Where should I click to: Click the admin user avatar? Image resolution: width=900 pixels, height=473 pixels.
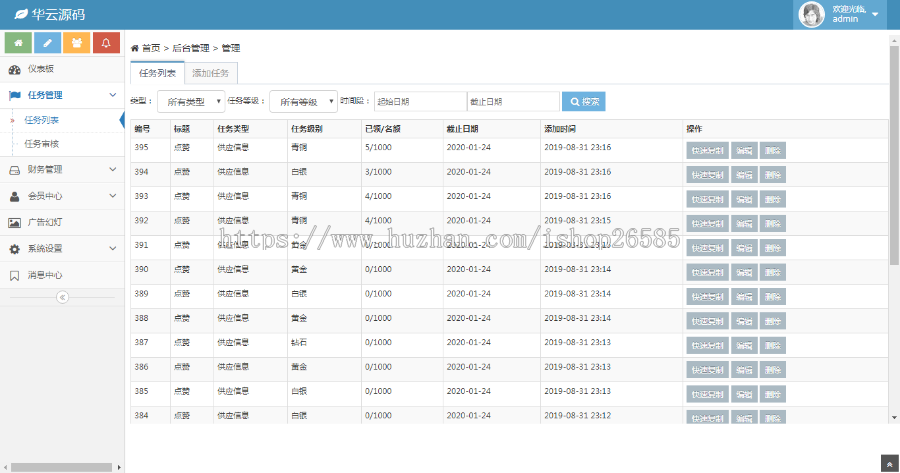(x=811, y=14)
